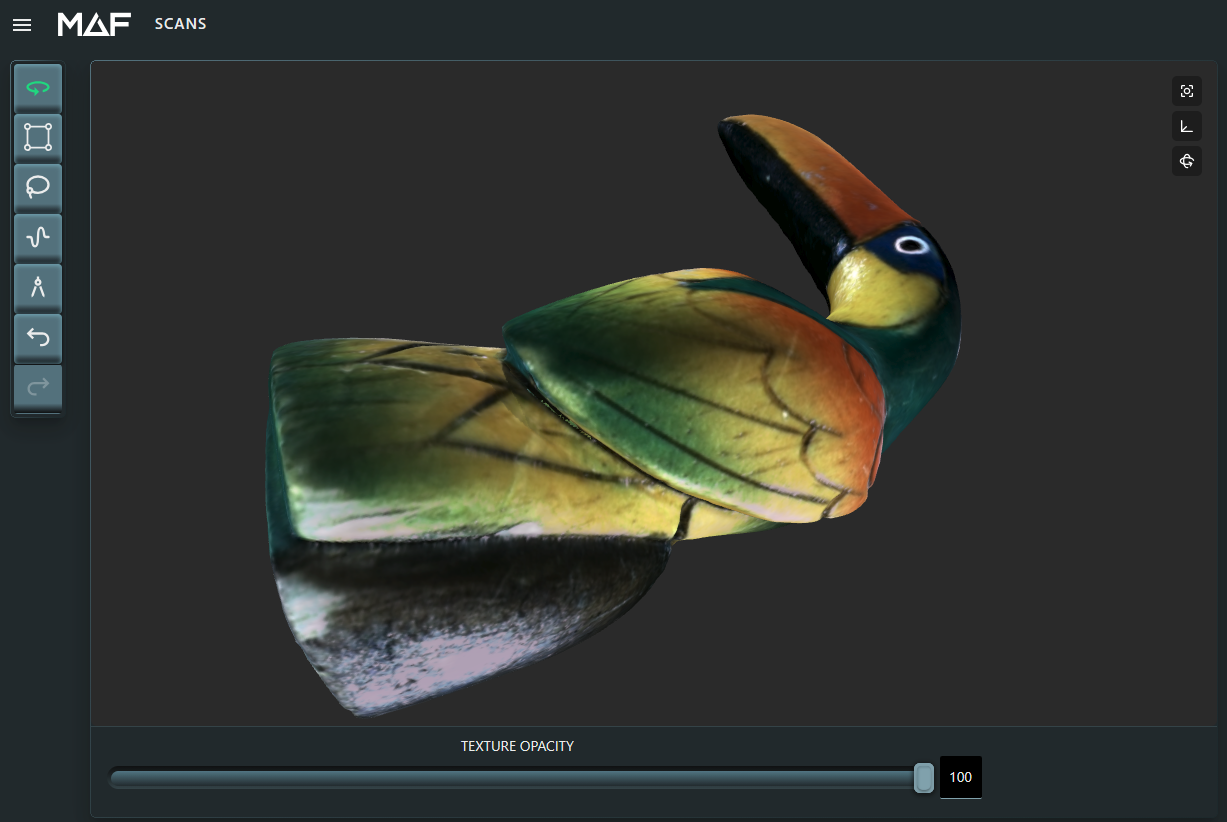This screenshot has height=822, width=1227.
Task: Click the auto-rotate view icon
Action: [x=1186, y=161]
